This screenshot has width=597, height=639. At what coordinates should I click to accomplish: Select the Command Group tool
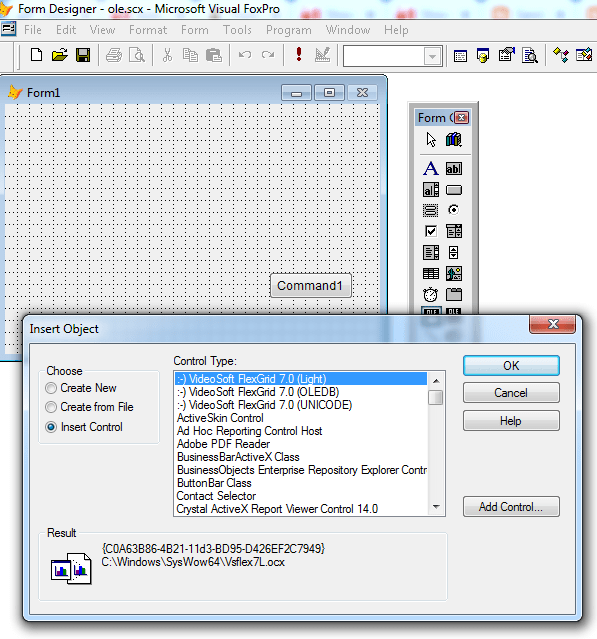point(431,210)
